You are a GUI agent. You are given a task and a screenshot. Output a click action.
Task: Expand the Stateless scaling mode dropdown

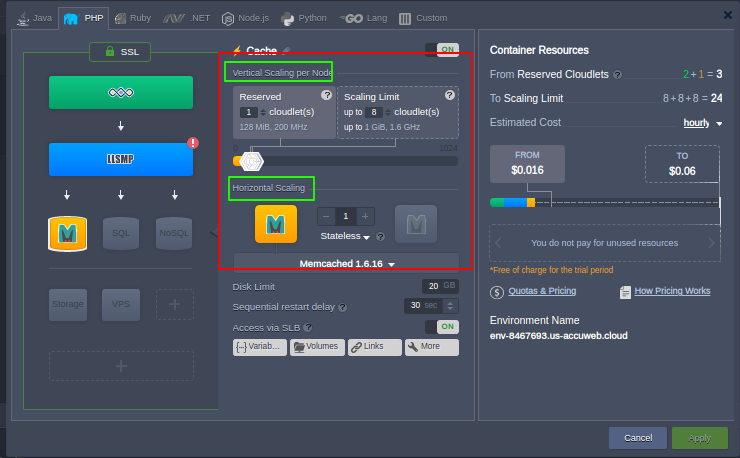(x=345, y=237)
